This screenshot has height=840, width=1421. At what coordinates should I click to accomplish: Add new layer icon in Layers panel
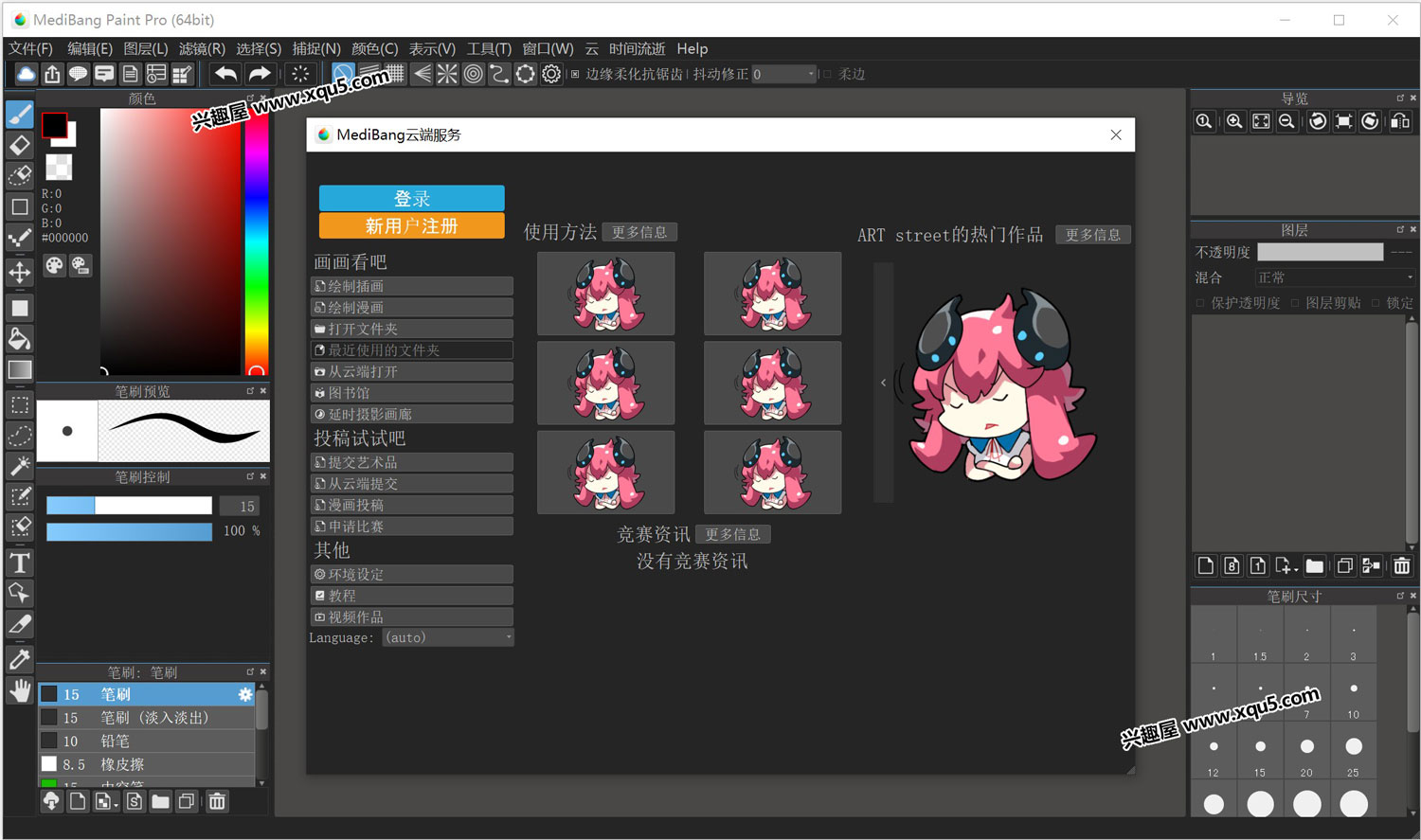[x=1206, y=566]
